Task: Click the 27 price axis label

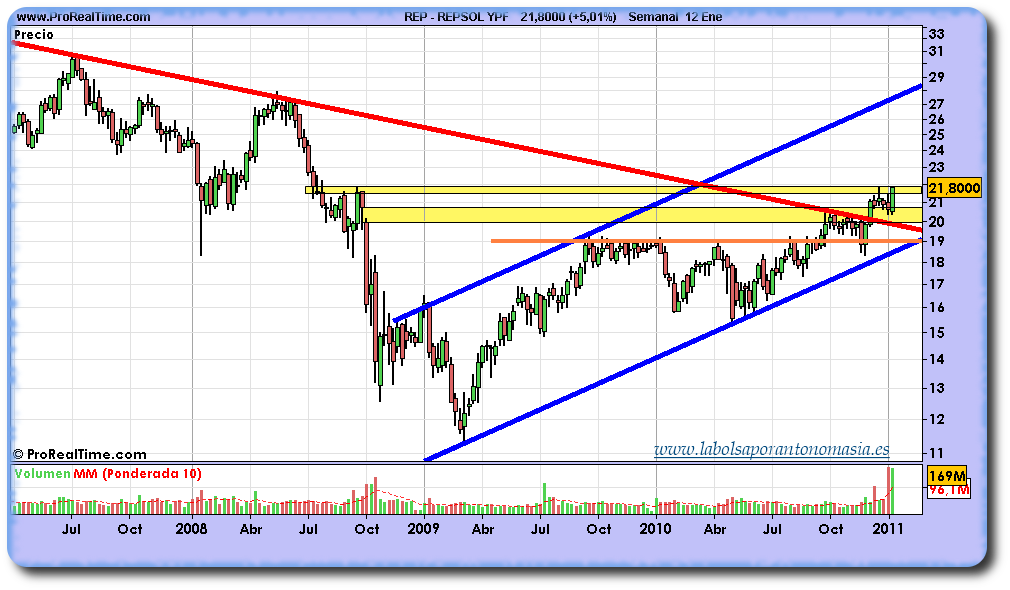Action: (x=937, y=104)
